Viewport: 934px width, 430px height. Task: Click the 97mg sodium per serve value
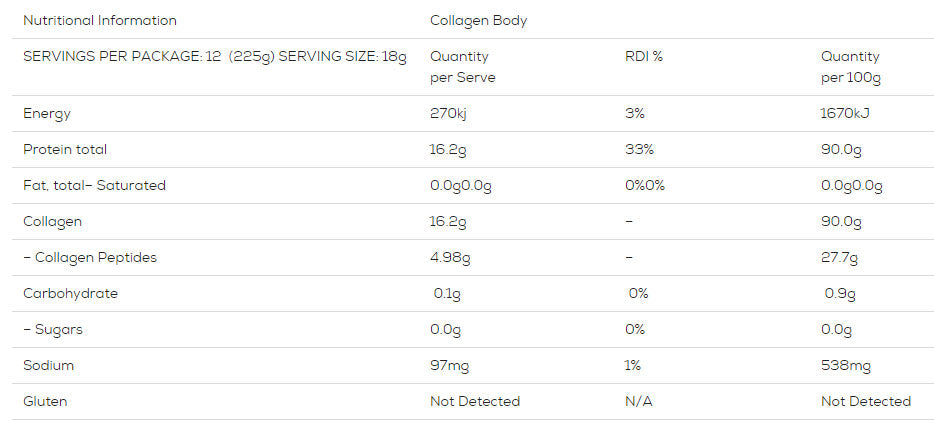(450, 366)
